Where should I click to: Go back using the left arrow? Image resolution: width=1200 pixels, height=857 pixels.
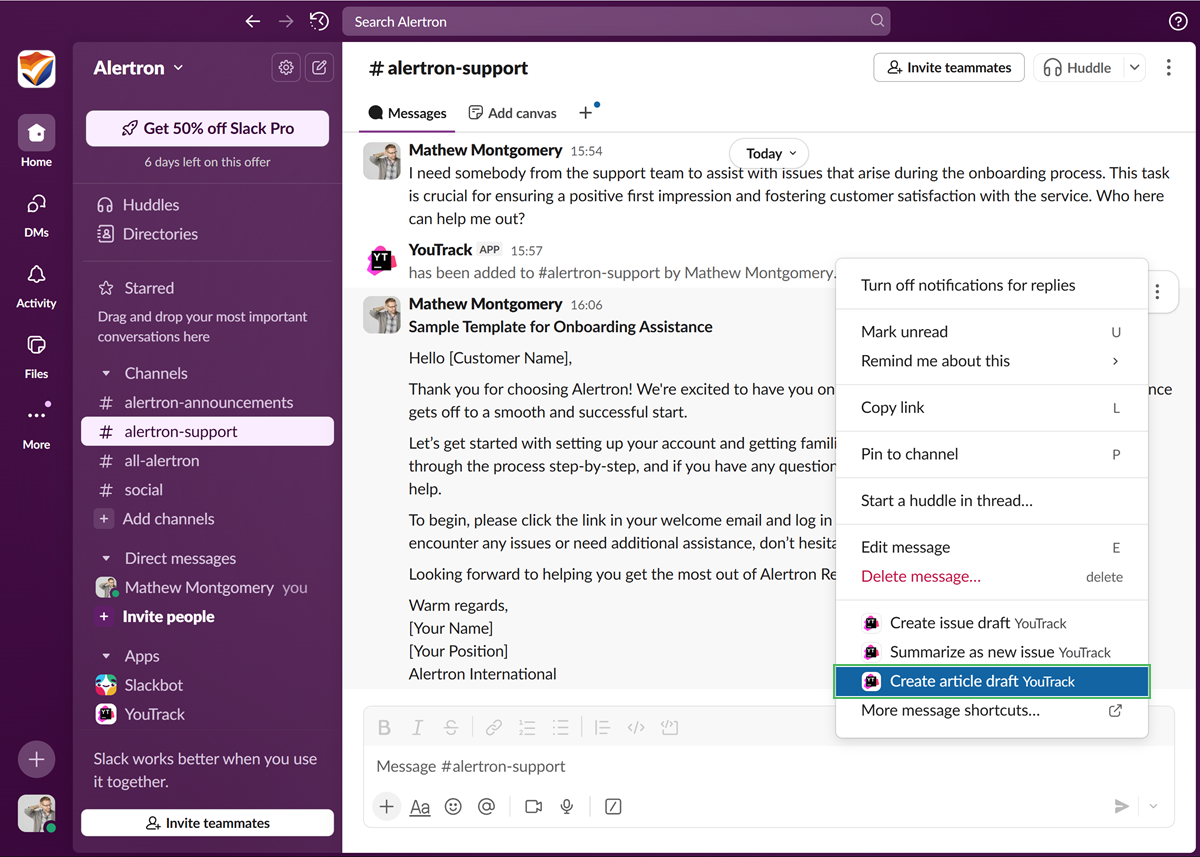(x=253, y=21)
